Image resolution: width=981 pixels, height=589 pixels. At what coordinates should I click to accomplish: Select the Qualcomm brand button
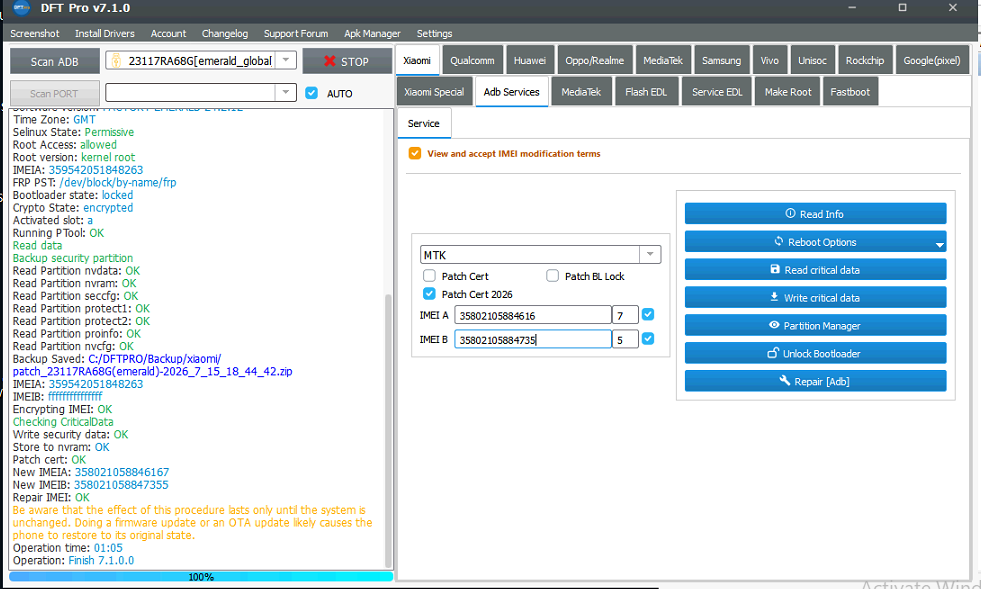[472, 60]
